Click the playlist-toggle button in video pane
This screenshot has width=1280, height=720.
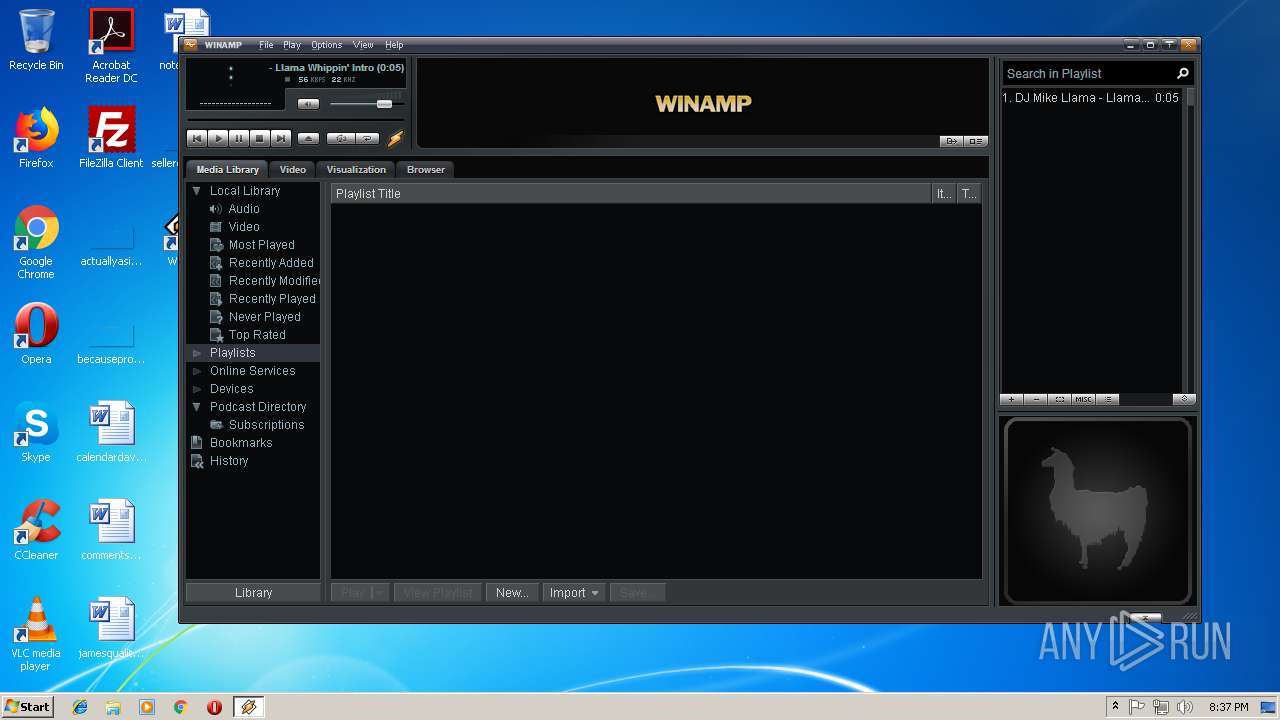tap(976, 141)
